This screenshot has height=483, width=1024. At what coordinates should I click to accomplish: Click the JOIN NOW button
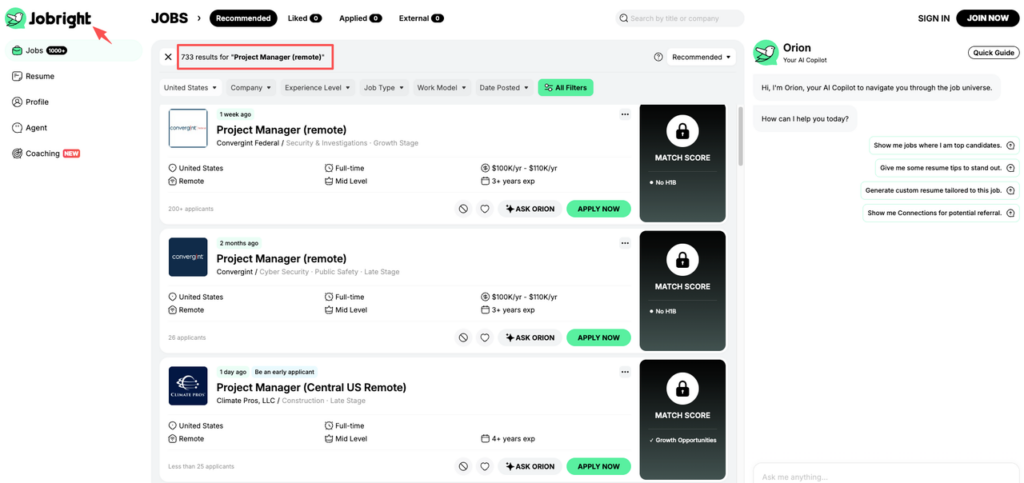click(987, 18)
